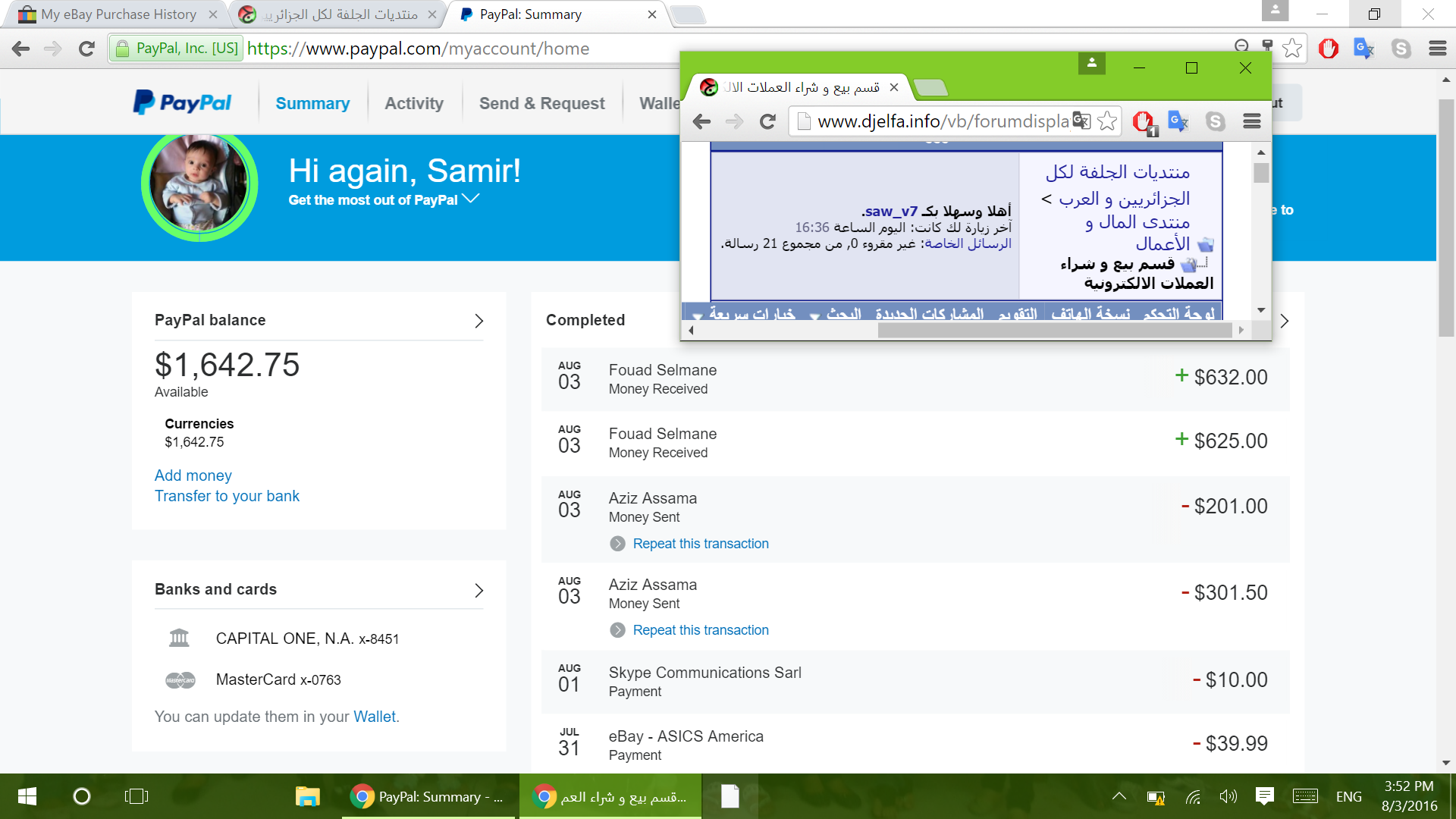
Task: Click reload button in main PayPal window
Action: 86,49
